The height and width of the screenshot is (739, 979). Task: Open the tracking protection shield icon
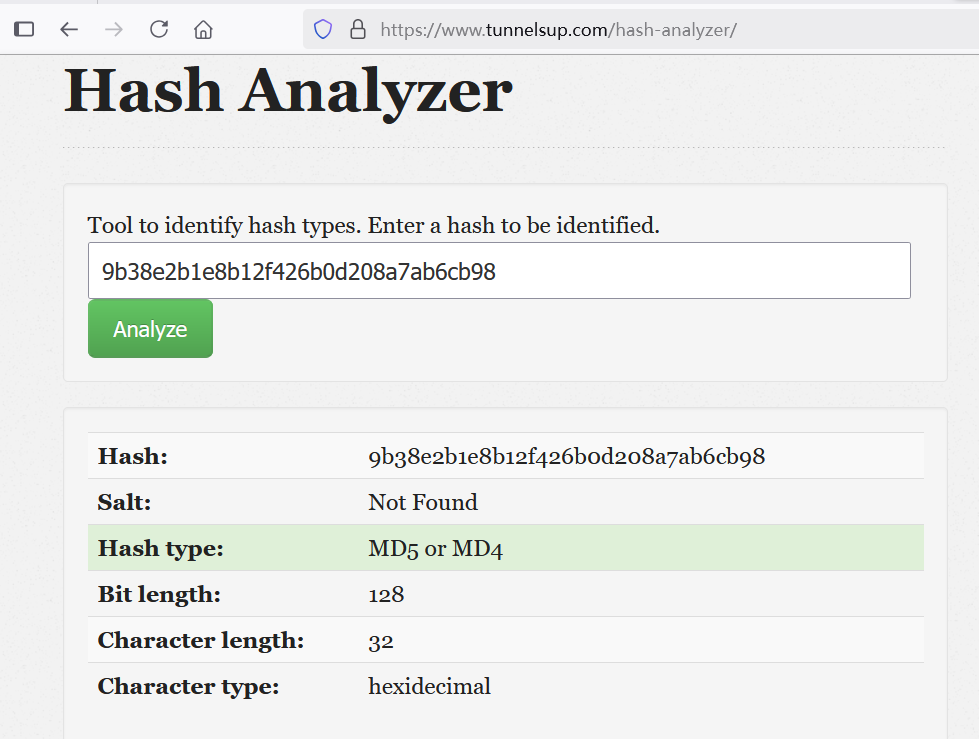click(x=323, y=29)
